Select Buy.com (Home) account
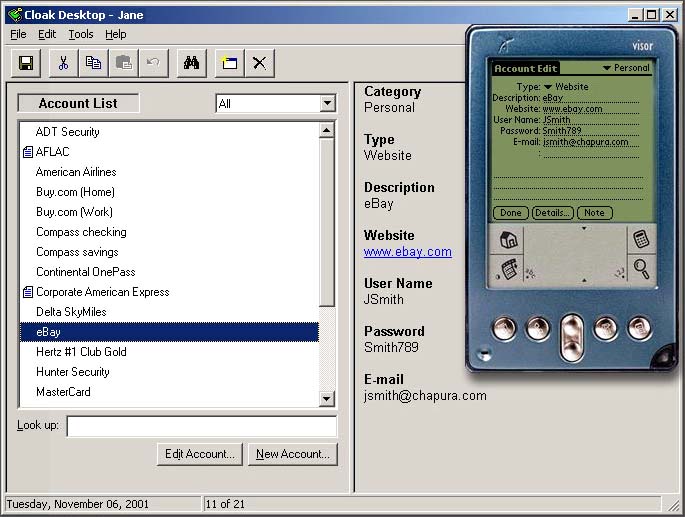This screenshot has width=685, height=517. (x=170, y=192)
